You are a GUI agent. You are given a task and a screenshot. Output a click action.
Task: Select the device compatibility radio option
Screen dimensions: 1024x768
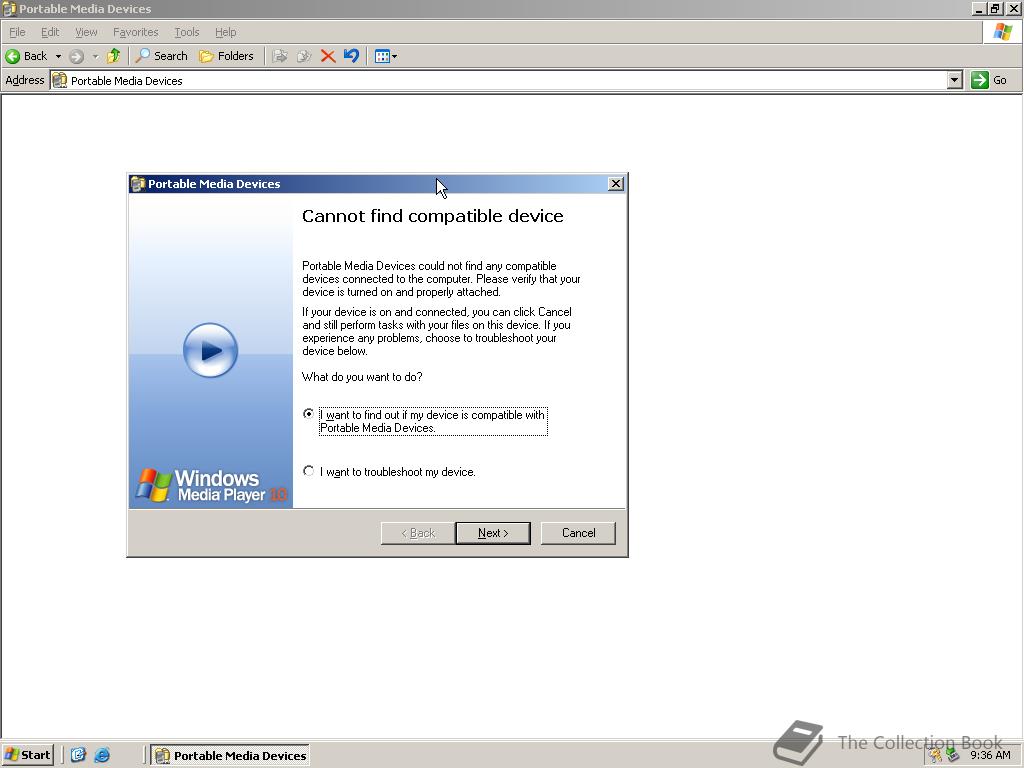(308, 413)
